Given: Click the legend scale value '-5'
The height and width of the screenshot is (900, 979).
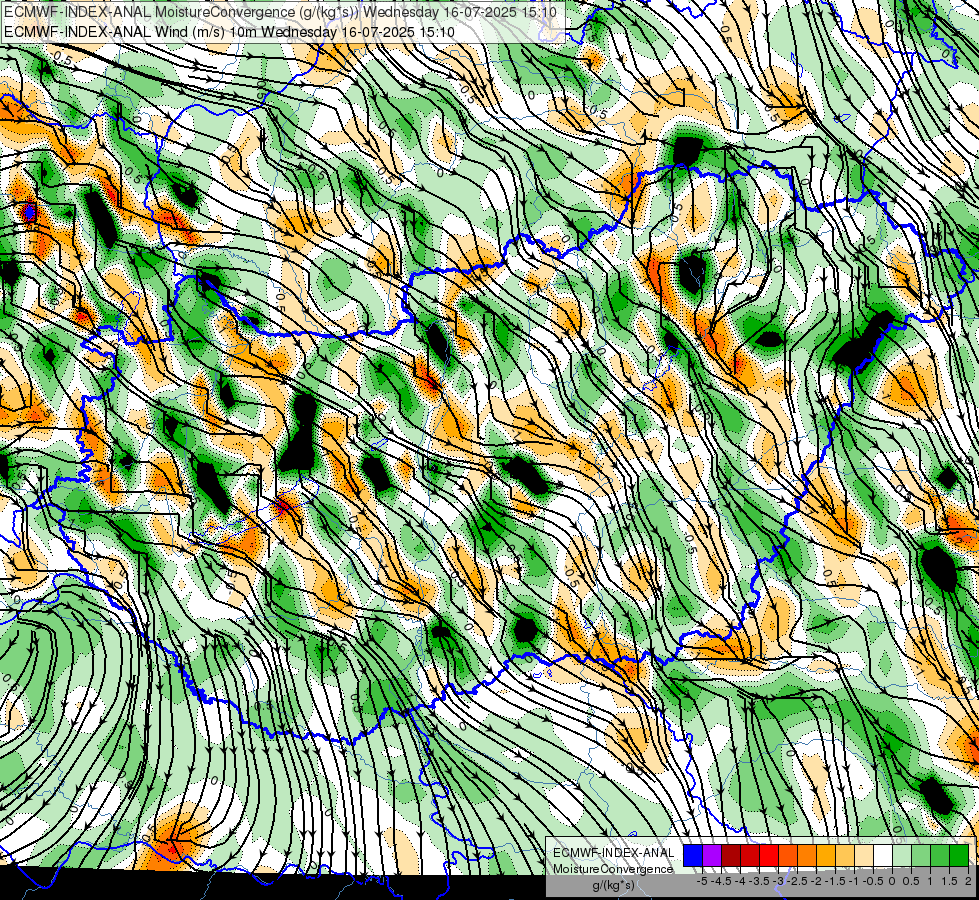Looking at the screenshot, I should tap(702, 881).
